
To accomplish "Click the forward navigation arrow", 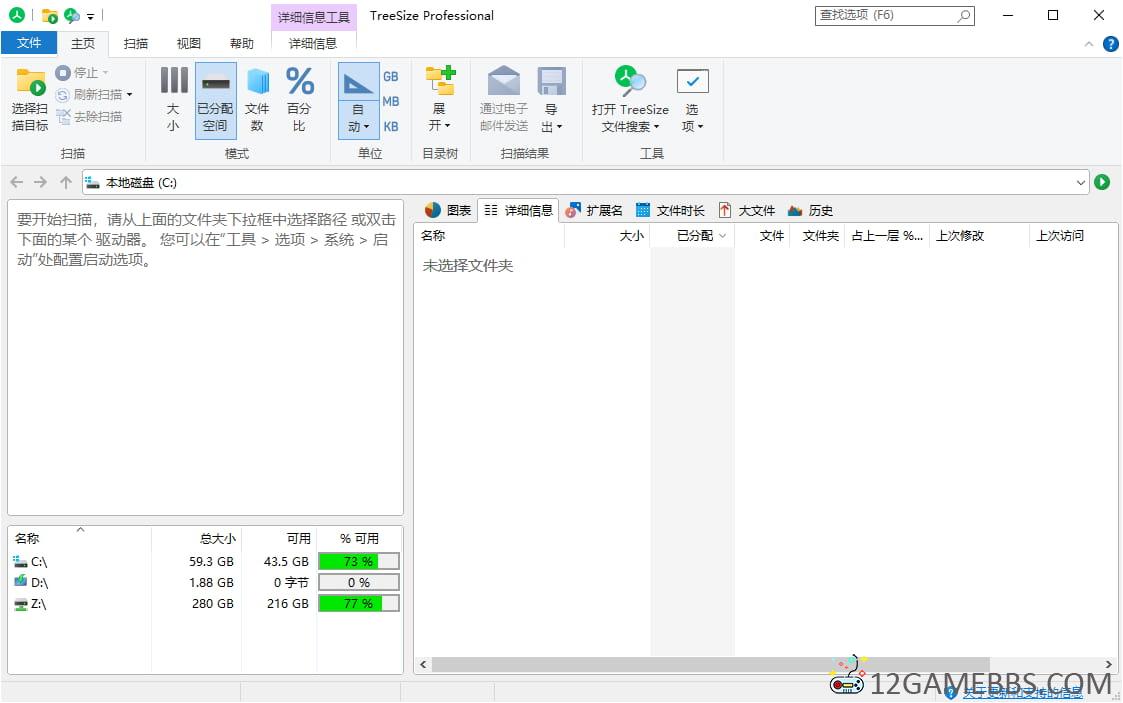I will [x=41, y=183].
